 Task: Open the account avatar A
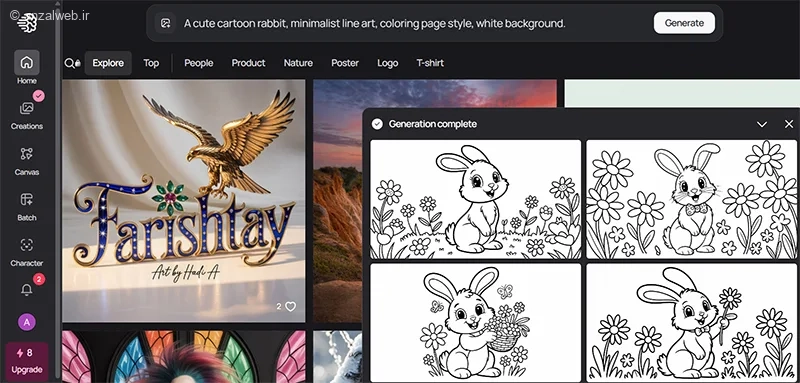pyautogui.click(x=27, y=322)
